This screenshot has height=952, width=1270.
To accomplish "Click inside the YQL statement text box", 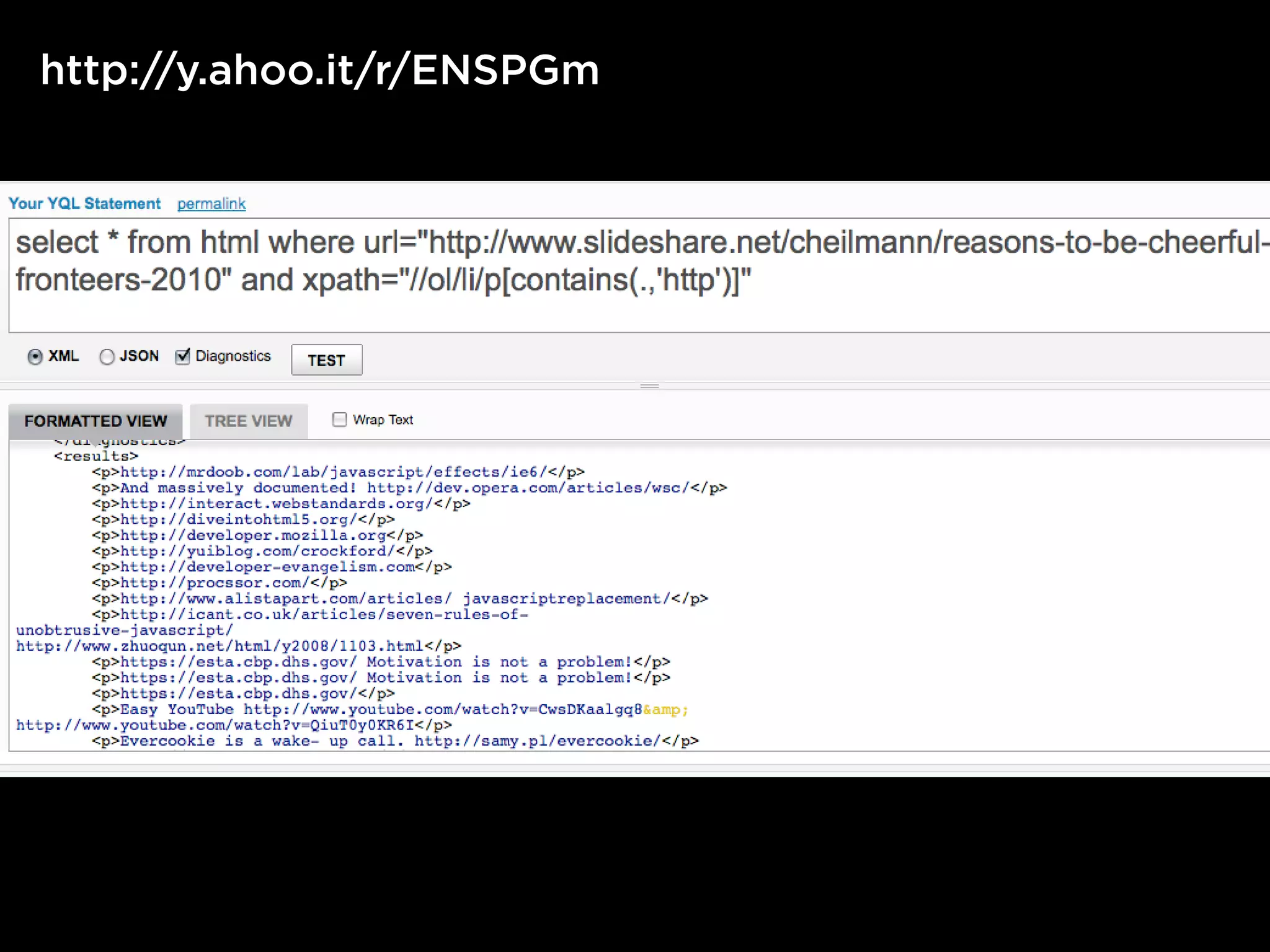I will pos(639,275).
